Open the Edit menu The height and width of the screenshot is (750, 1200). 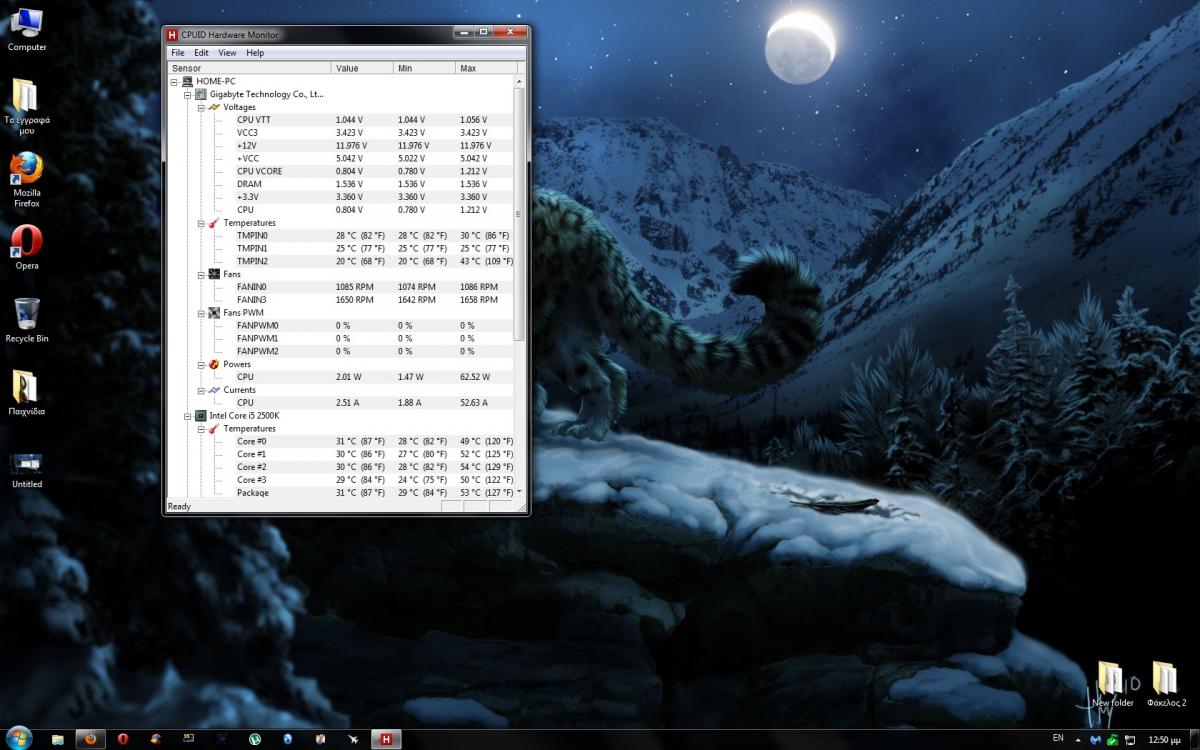[x=201, y=53]
